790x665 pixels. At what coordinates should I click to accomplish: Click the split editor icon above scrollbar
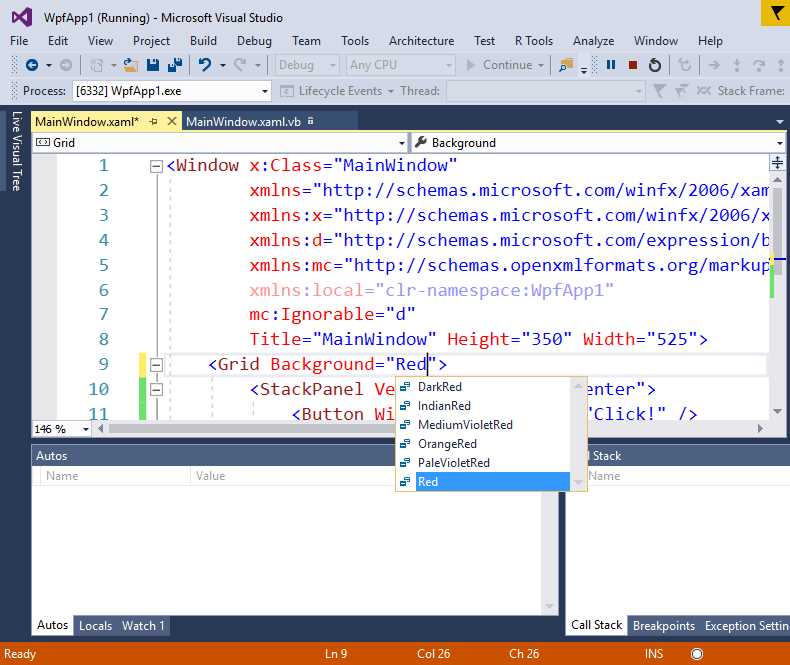coord(777,162)
